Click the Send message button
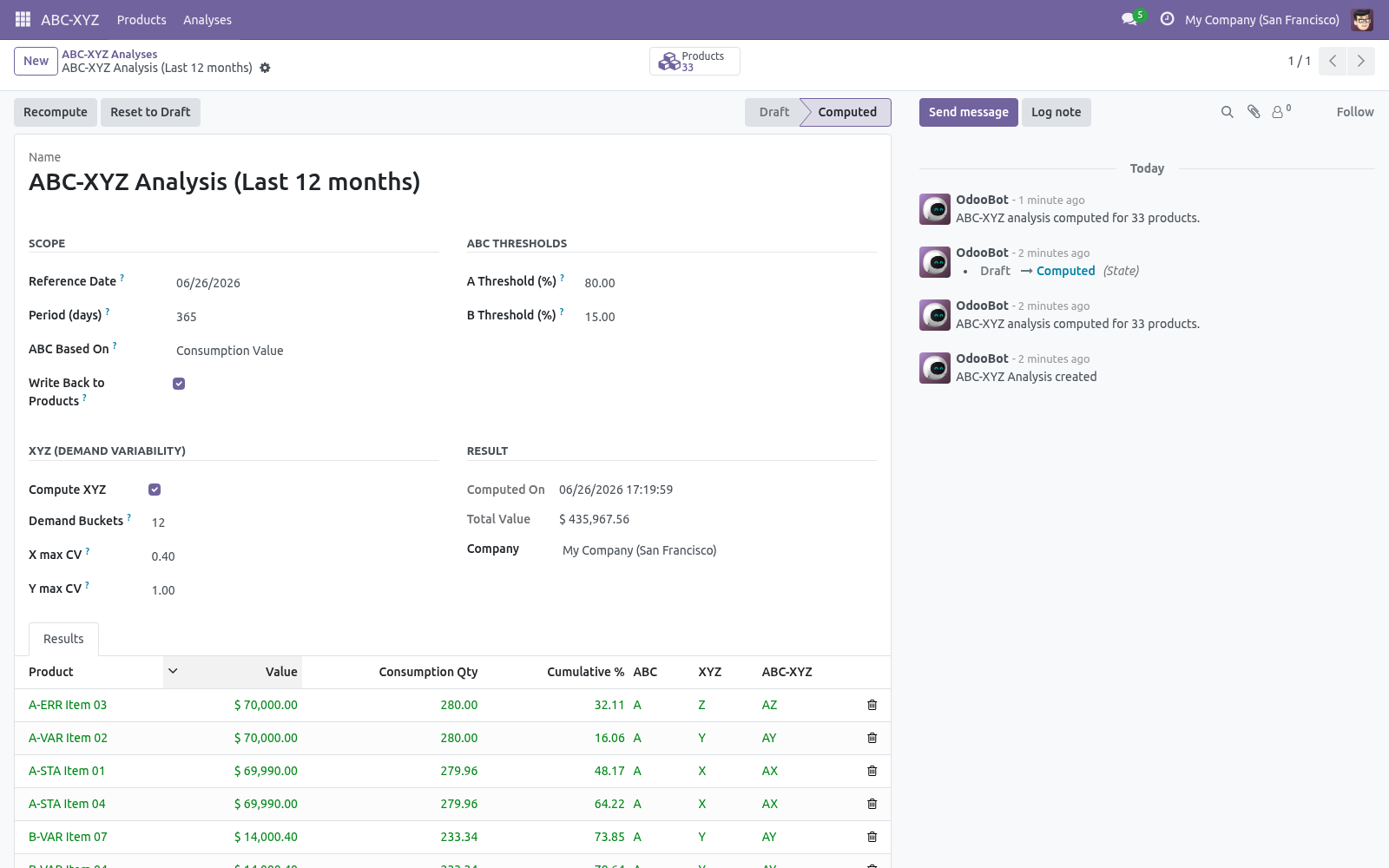The width and height of the screenshot is (1389, 868). tap(969, 112)
